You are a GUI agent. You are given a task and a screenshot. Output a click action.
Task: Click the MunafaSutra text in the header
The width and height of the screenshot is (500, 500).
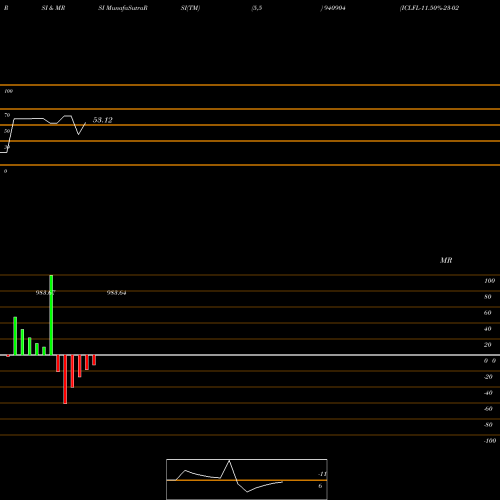pyautogui.click(x=125, y=8)
